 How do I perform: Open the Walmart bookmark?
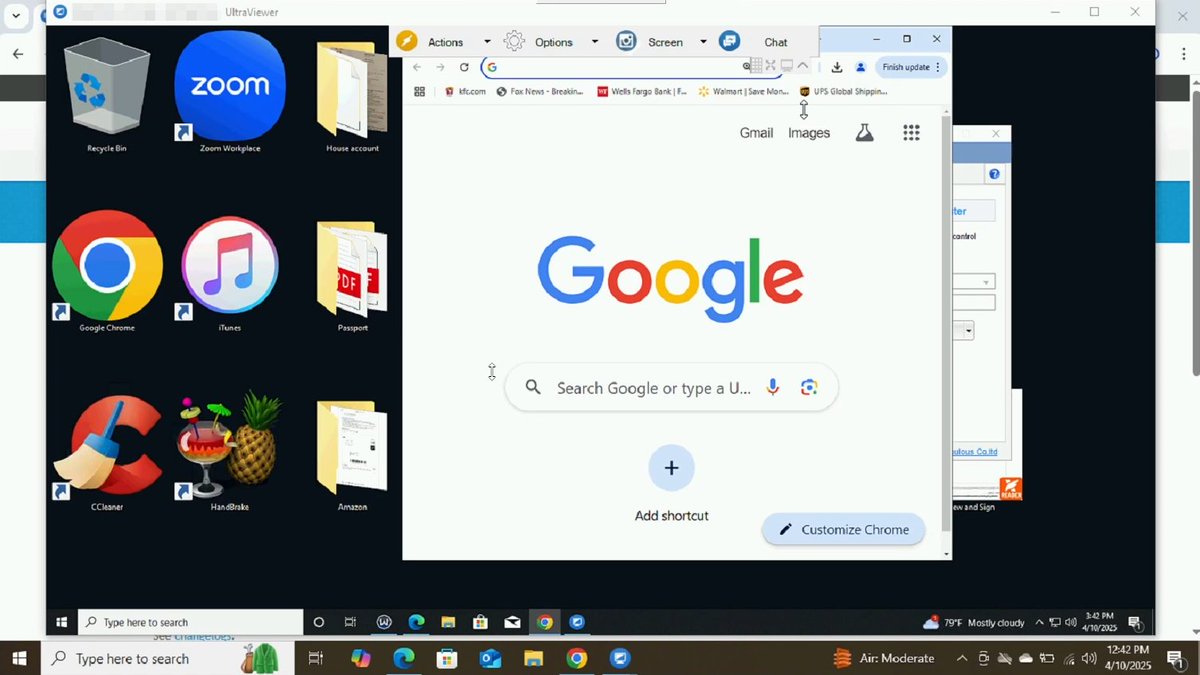tap(744, 91)
